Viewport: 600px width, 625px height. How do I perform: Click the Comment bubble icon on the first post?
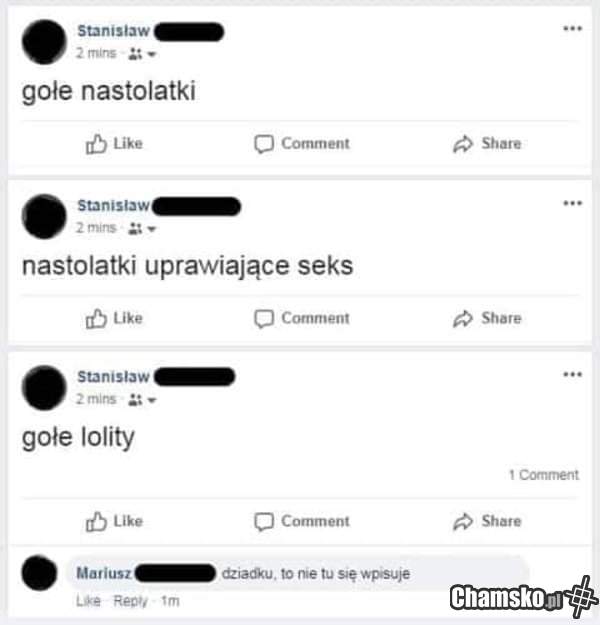pos(264,144)
